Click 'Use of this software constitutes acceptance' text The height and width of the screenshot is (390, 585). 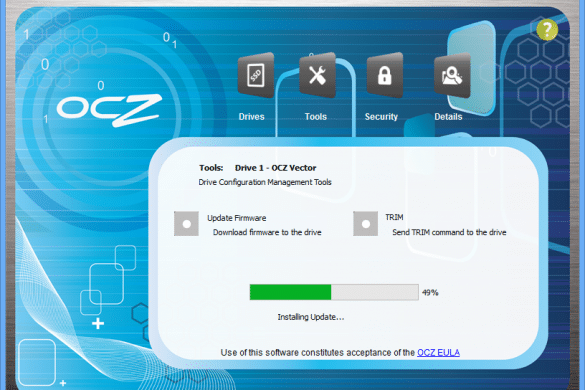[x=310, y=353]
